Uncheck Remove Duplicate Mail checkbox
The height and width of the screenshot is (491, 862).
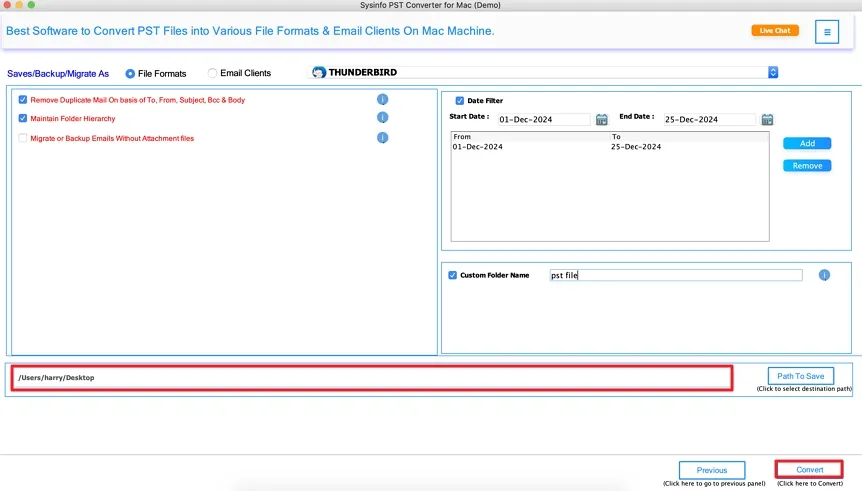click(23, 100)
